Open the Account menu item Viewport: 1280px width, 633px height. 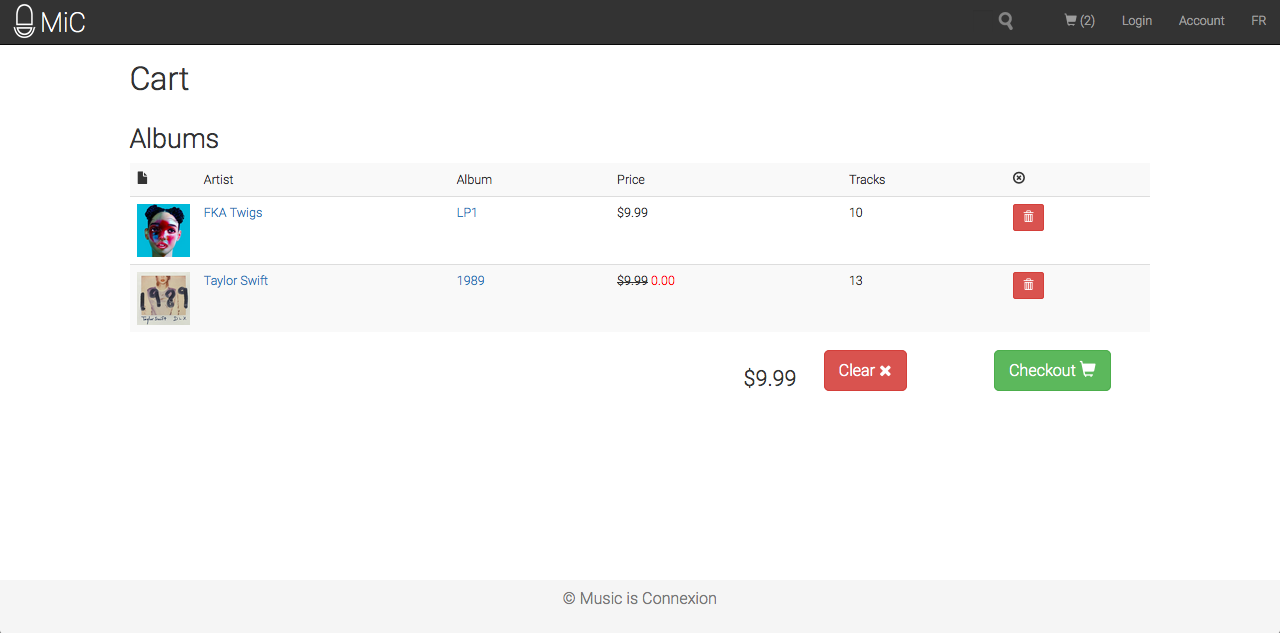pyautogui.click(x=1201, y=20)
